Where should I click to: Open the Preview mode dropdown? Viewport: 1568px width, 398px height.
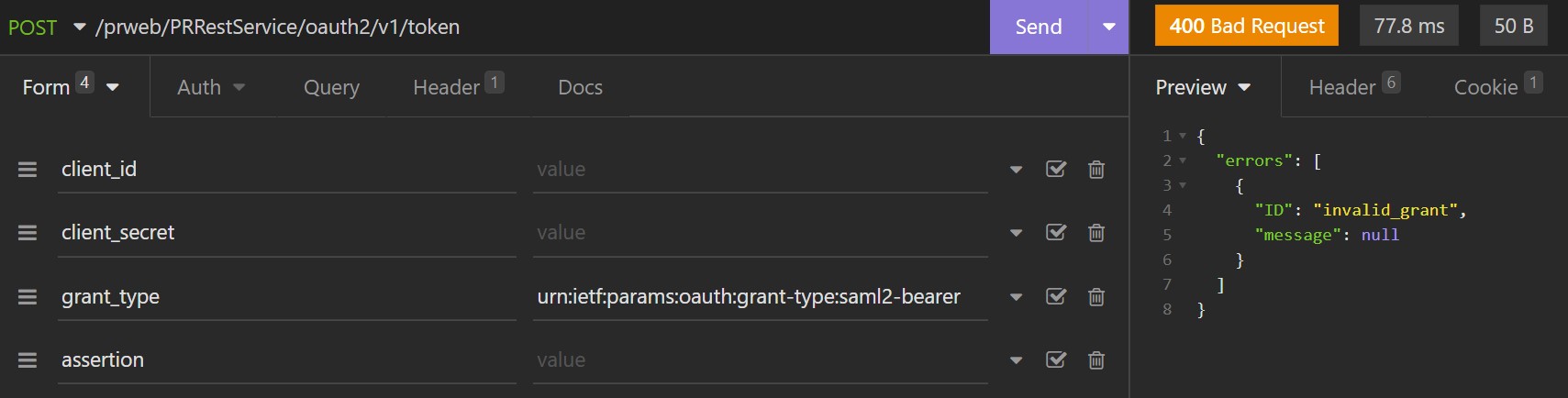point(1203,87)
